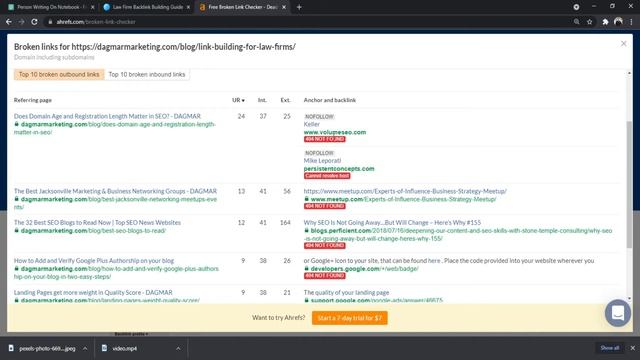This screenshot has width=640, height=360.
Task: Click Why SEO Is Not Going Away anchor
Action: (x=392, y=222)
